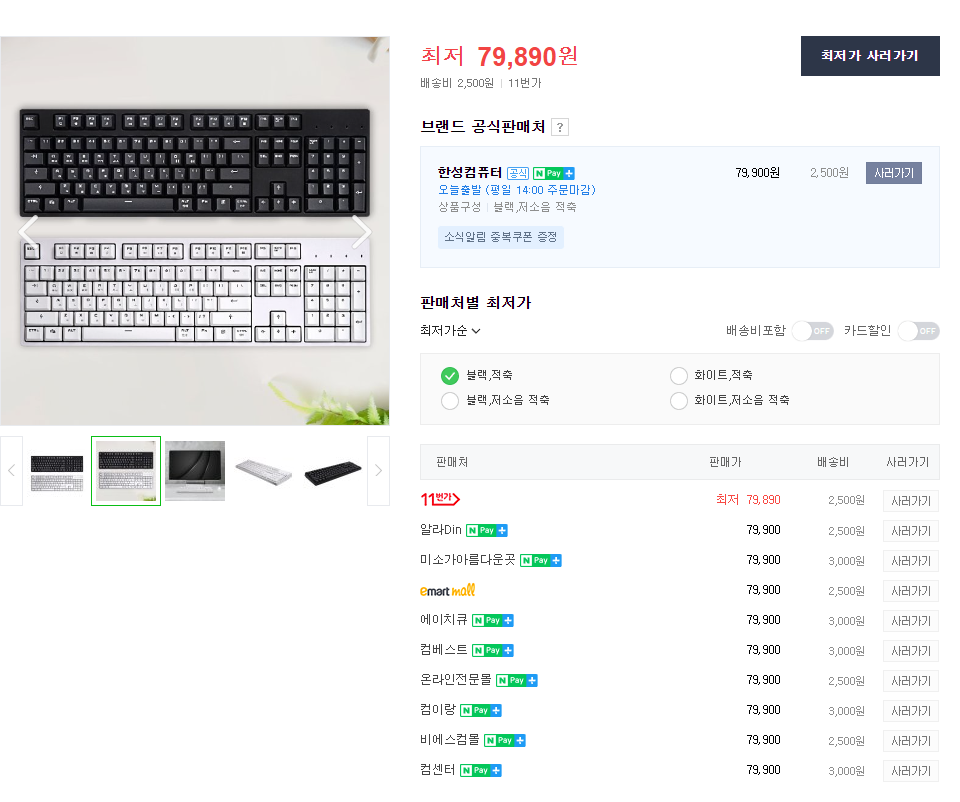Open the 최저가순 sort dropdown
Screen dimensions: 960x802
click(450, 331)
